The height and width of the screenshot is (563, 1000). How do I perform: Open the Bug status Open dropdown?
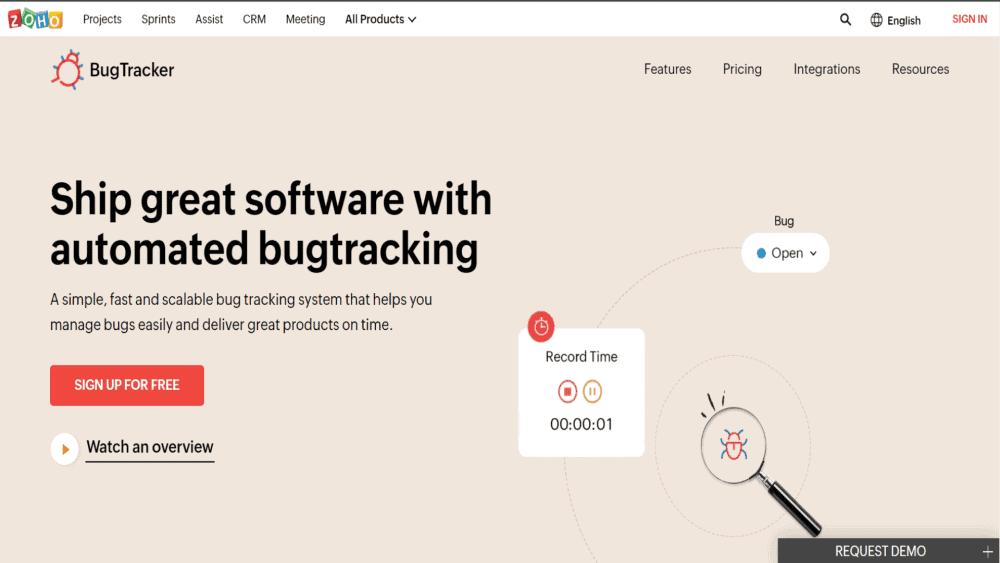tap(786, 253)
